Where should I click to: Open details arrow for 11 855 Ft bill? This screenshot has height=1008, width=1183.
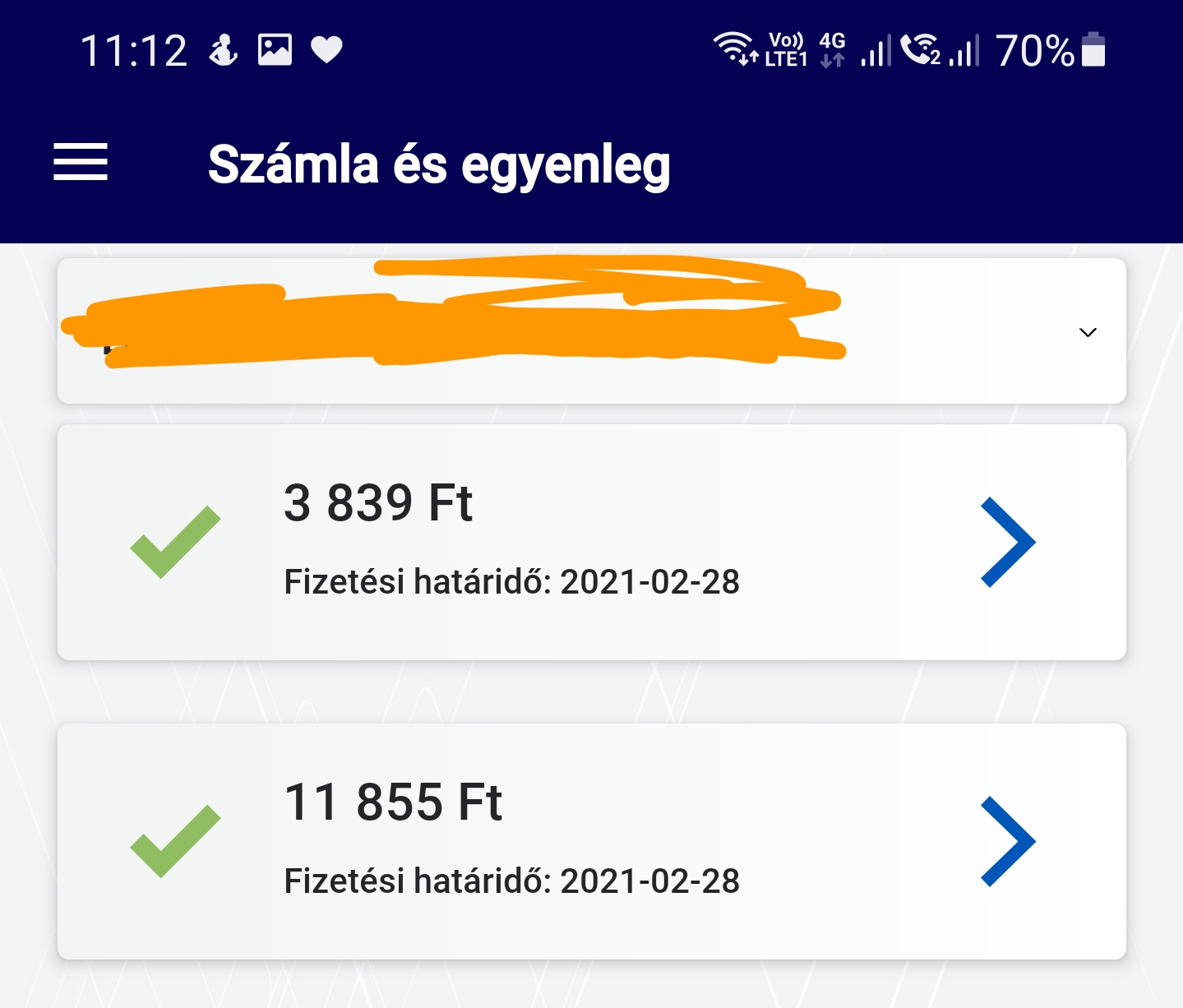click(x=1008, y=841)
